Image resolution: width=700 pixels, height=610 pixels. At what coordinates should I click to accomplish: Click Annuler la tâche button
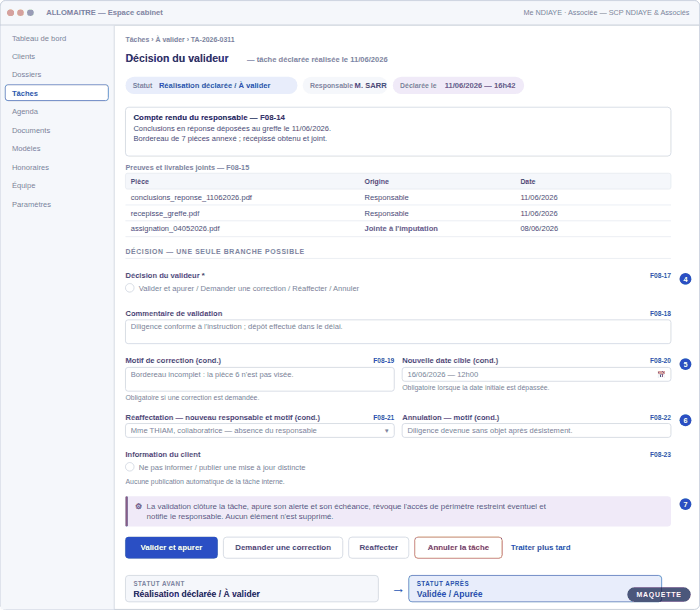tap(458, 547)
